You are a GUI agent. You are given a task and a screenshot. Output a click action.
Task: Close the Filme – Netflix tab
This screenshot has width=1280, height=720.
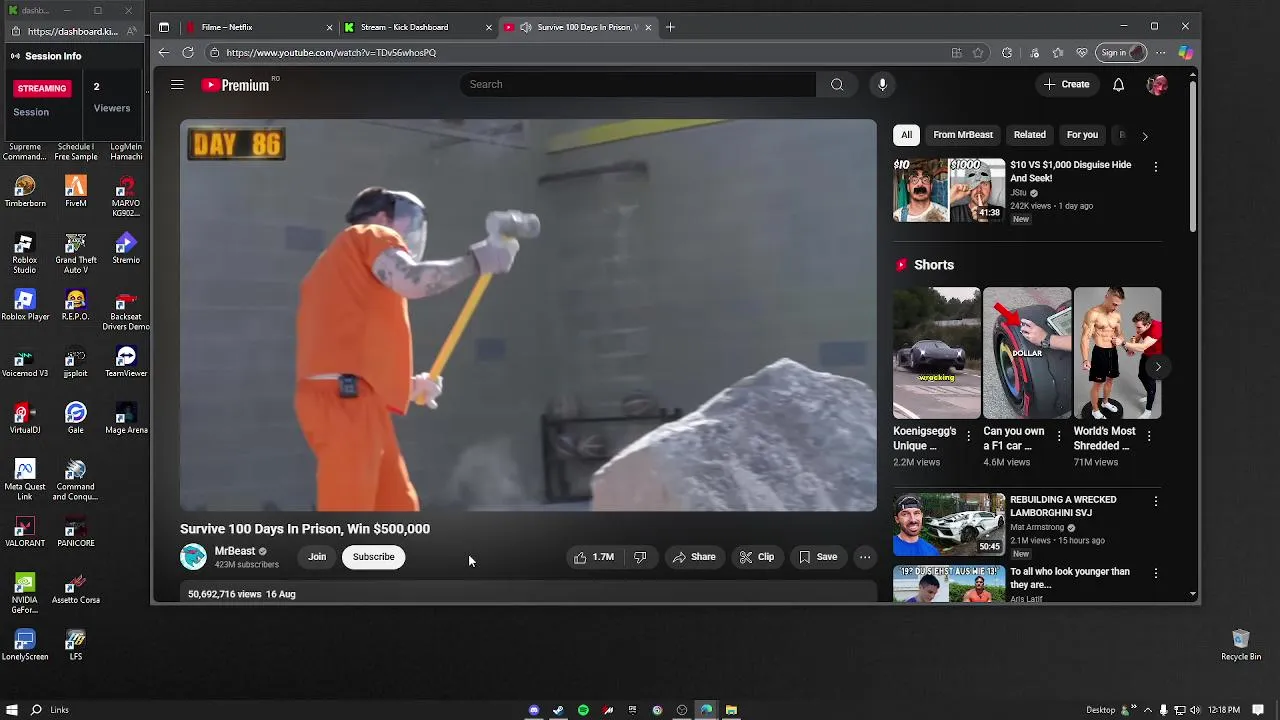329,27
